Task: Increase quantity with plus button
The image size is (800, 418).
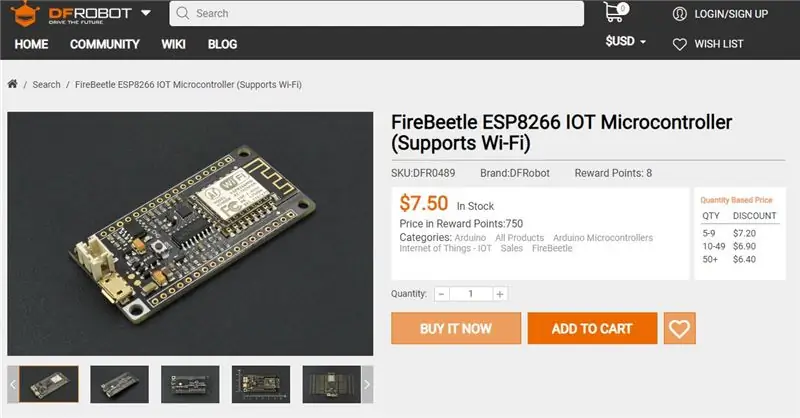Action: 500,294
